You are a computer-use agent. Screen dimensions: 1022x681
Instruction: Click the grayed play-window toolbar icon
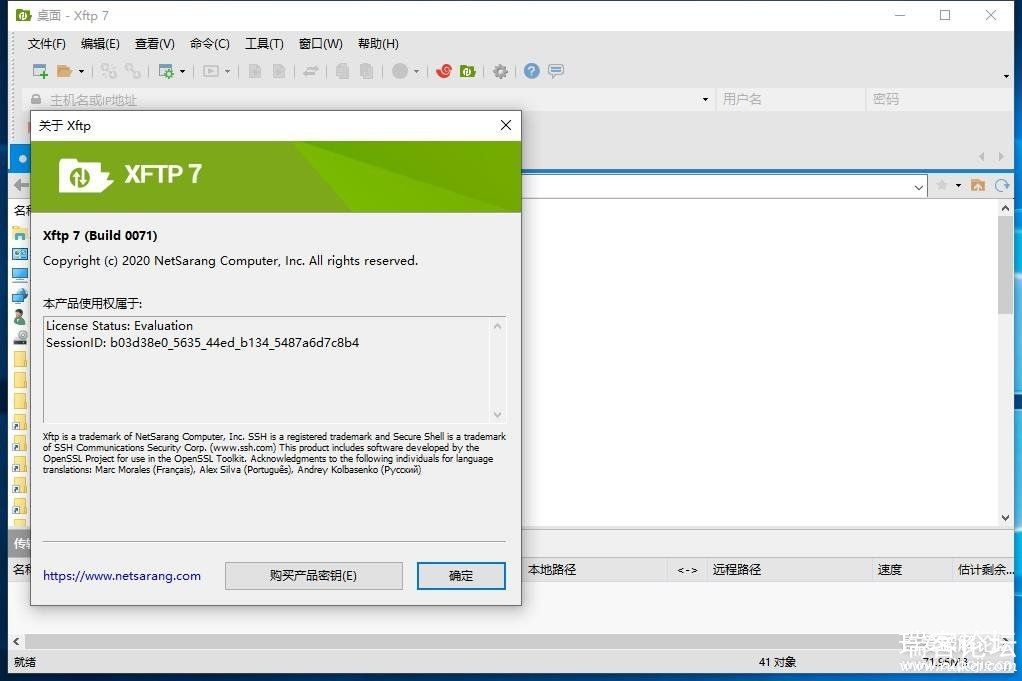pos(211,71)
